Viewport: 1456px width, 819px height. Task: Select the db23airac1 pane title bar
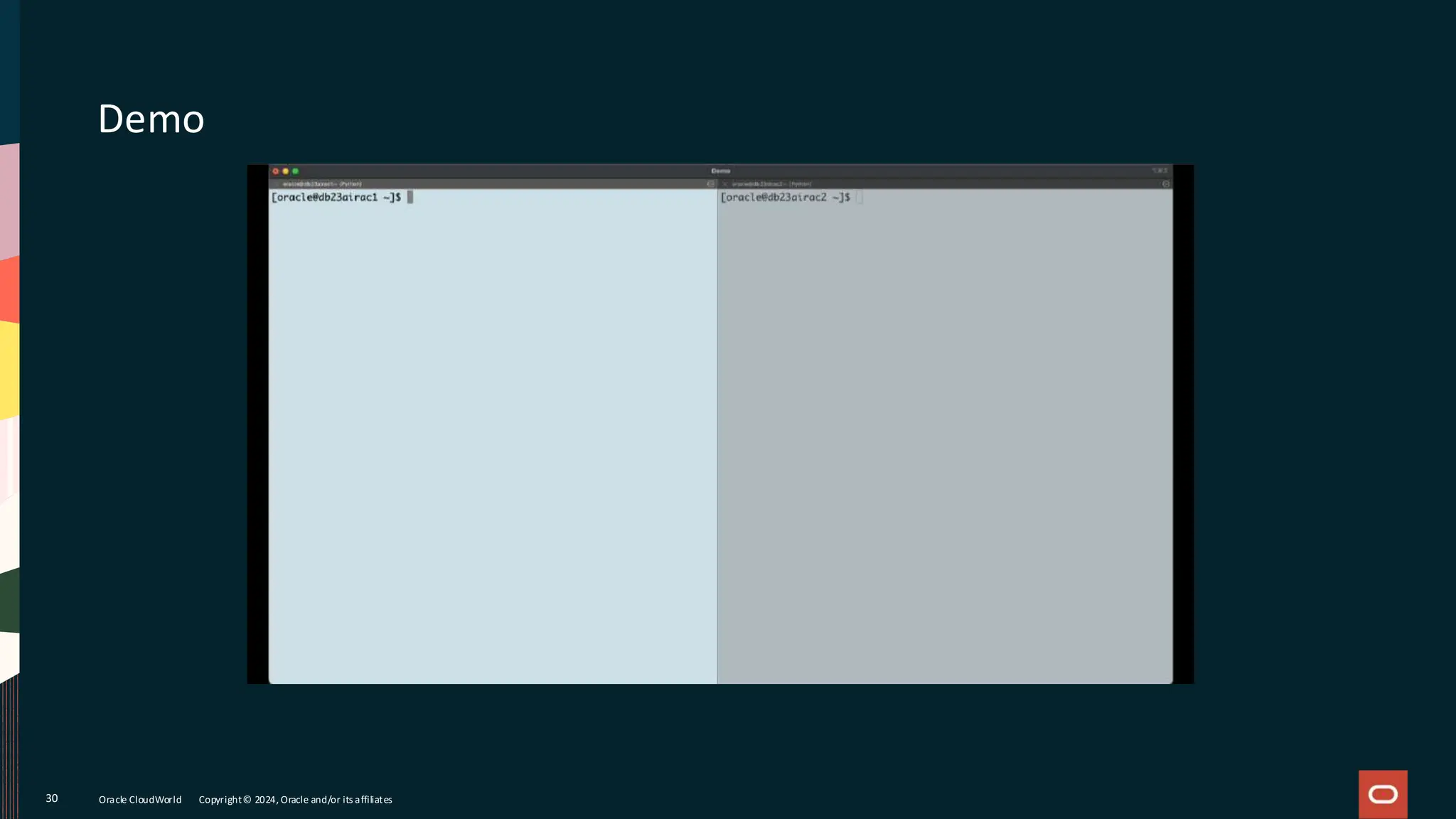323,184
